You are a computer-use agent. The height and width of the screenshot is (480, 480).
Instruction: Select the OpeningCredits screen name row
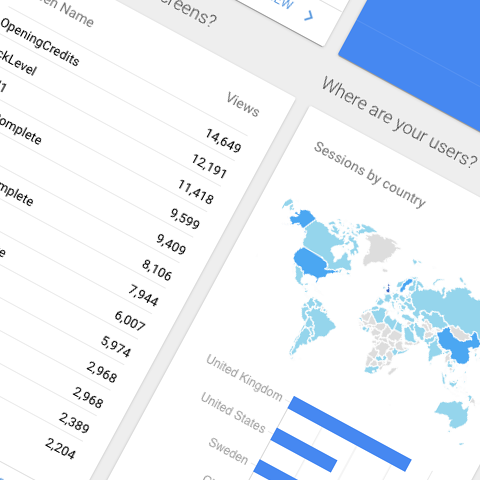click(x=40, y=42)
